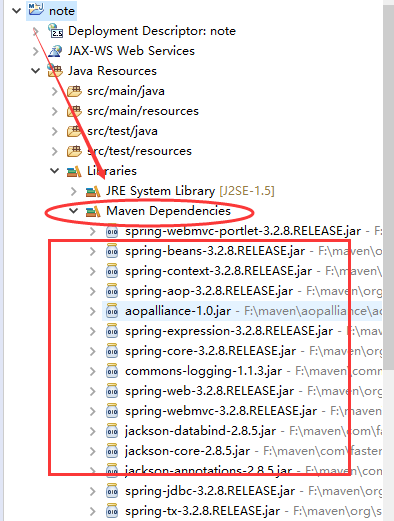
Task: Click the Maven Dependencies library icon
Action: [93, 211]
